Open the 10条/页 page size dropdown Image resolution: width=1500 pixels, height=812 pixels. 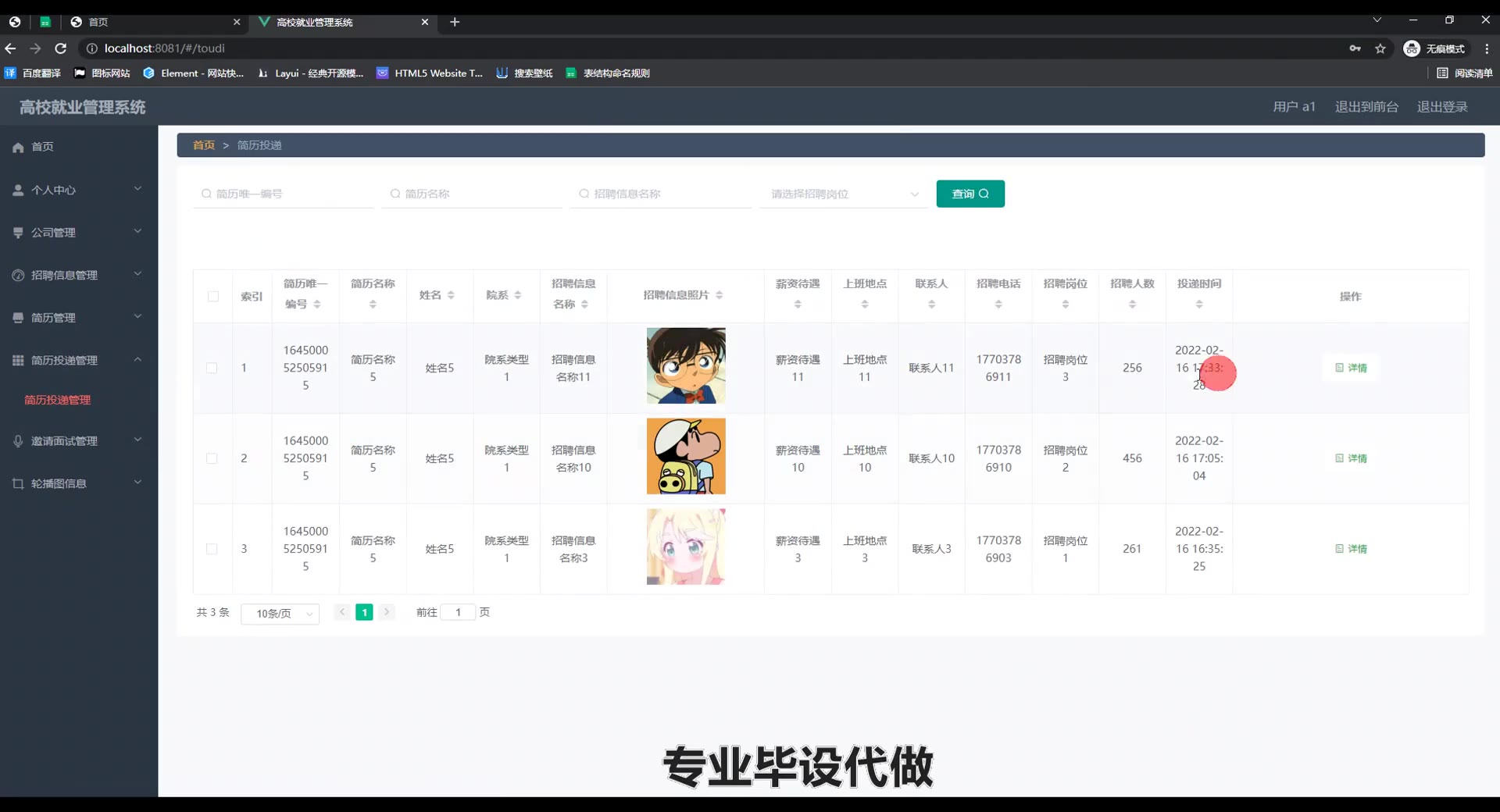pos(280,614)
